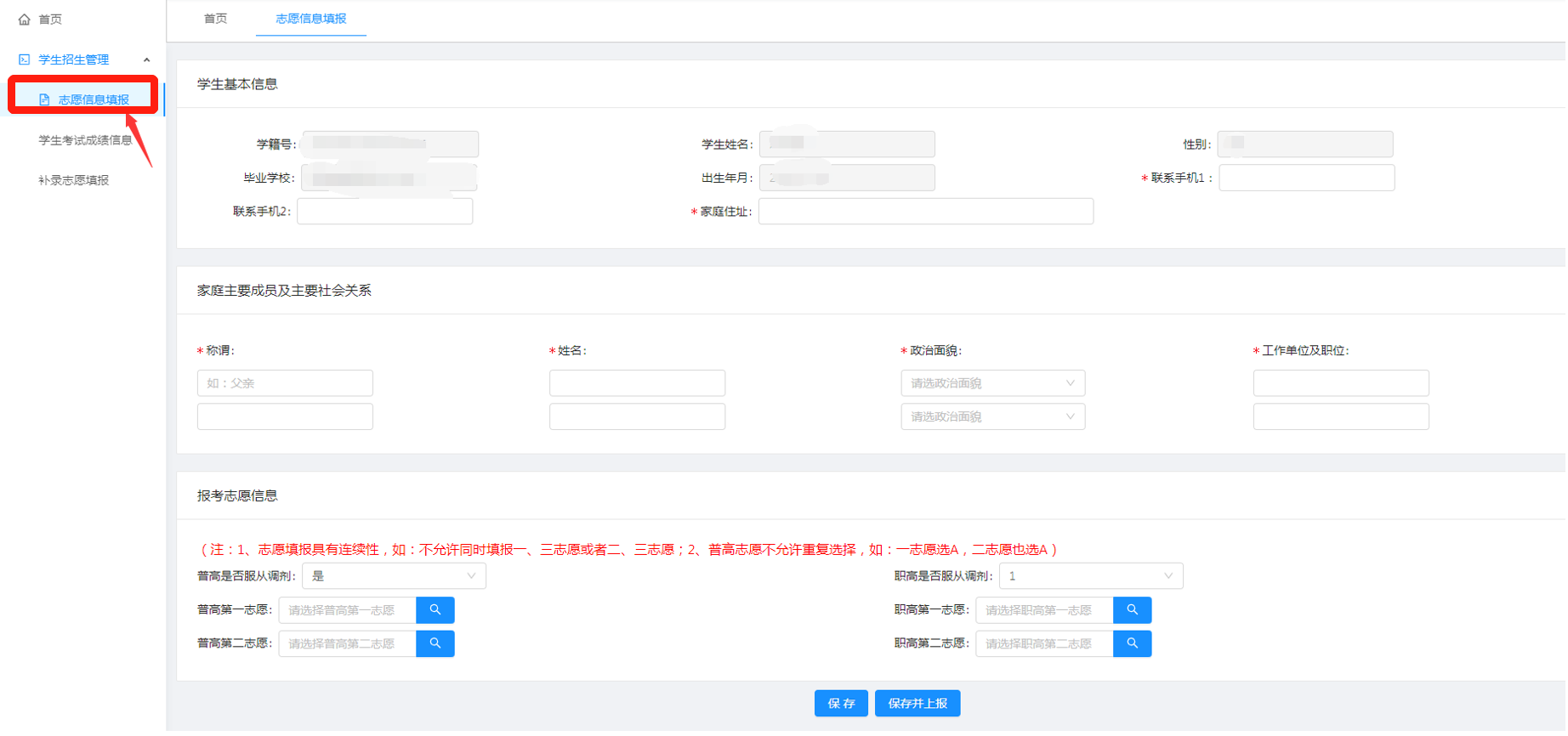Click the 请选择职高第二志愿 input
The image size is (1568, 736).
coord(1046,644)
